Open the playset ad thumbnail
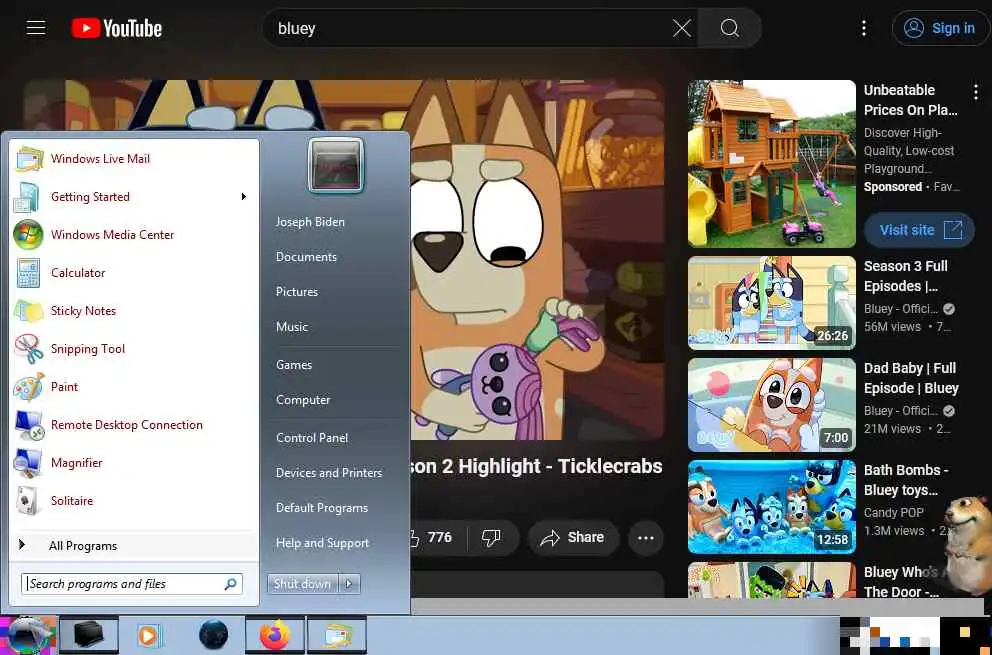The height and width of the screenshot is (655, 992). (771, 163)
